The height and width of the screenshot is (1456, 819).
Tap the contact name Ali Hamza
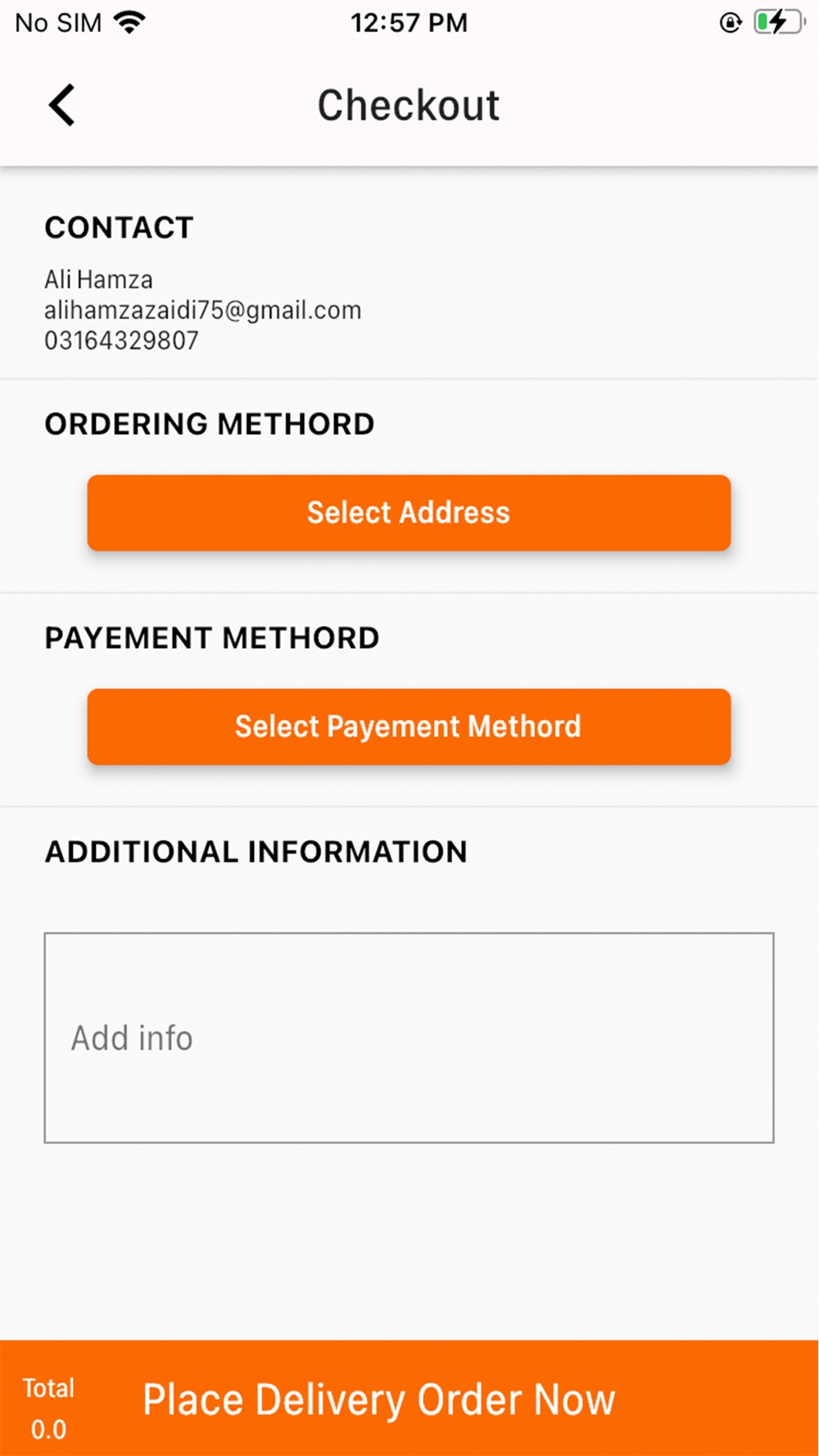(x=98, y=280)
